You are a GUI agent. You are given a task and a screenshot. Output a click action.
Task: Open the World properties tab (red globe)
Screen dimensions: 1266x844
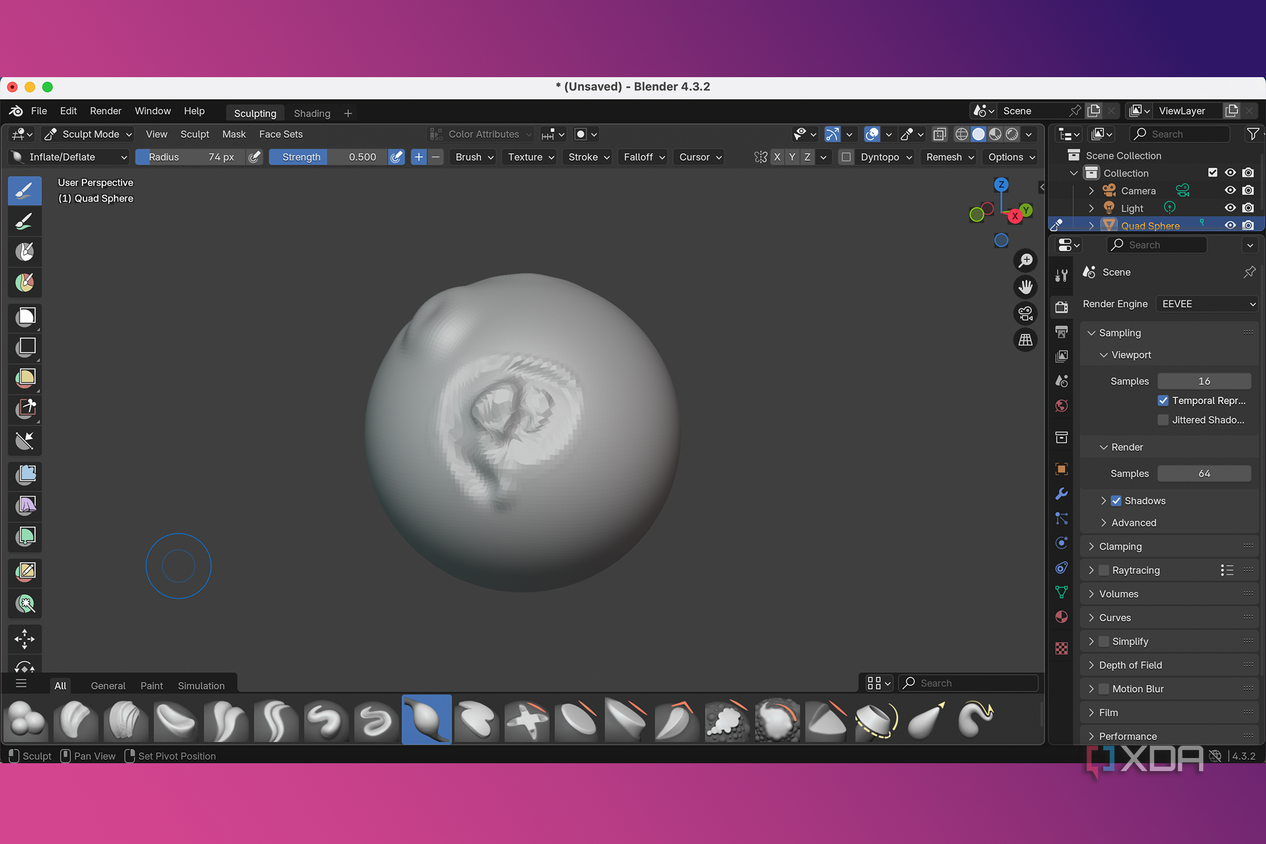coord(1061,406)
